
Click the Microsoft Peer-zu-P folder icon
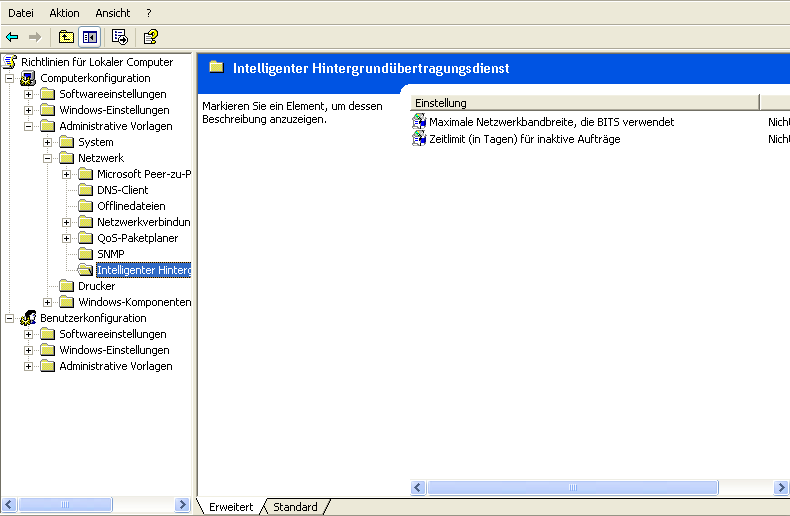86,174
